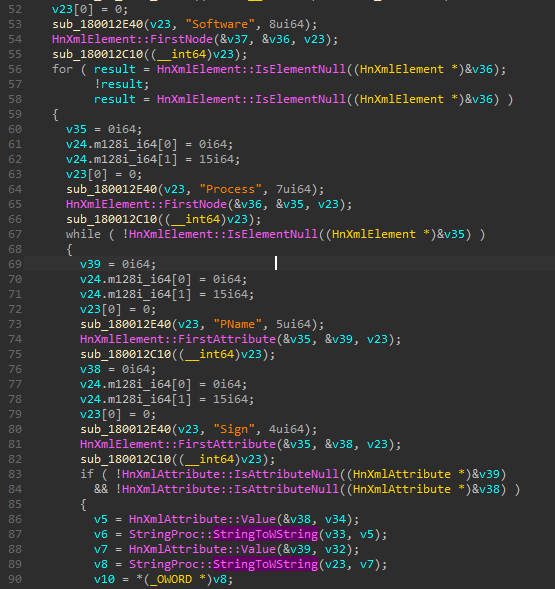Click argument 5ui64 on line 73
555x589 pixels.
coord(293,324)
